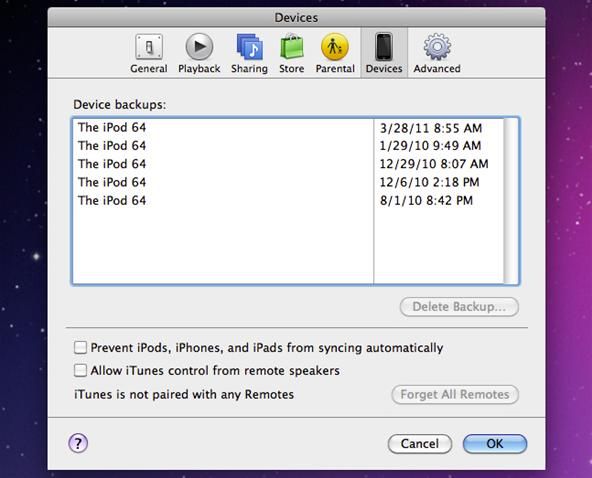592x478 pixels.
Task: Open Playback preferences play-button icon
Action: tap(199, 47)
